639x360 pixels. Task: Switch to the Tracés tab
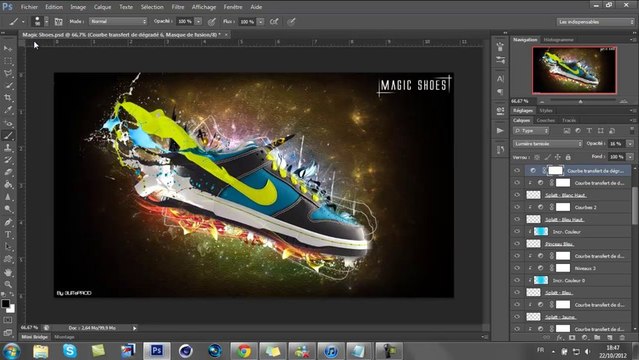pyautogui.click(x=569, y=120)
